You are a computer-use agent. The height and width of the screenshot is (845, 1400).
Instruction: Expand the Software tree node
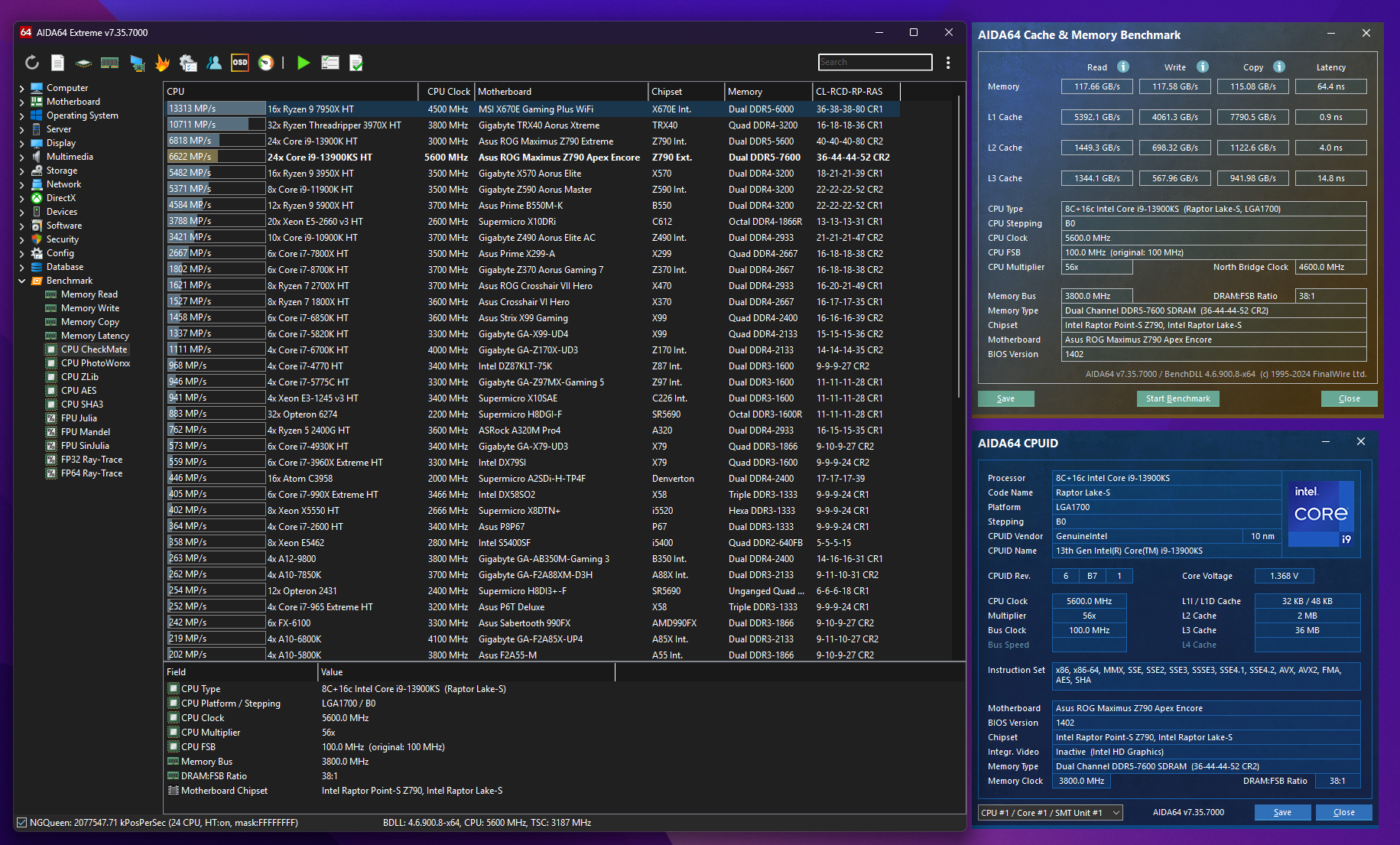pos(21,226)
